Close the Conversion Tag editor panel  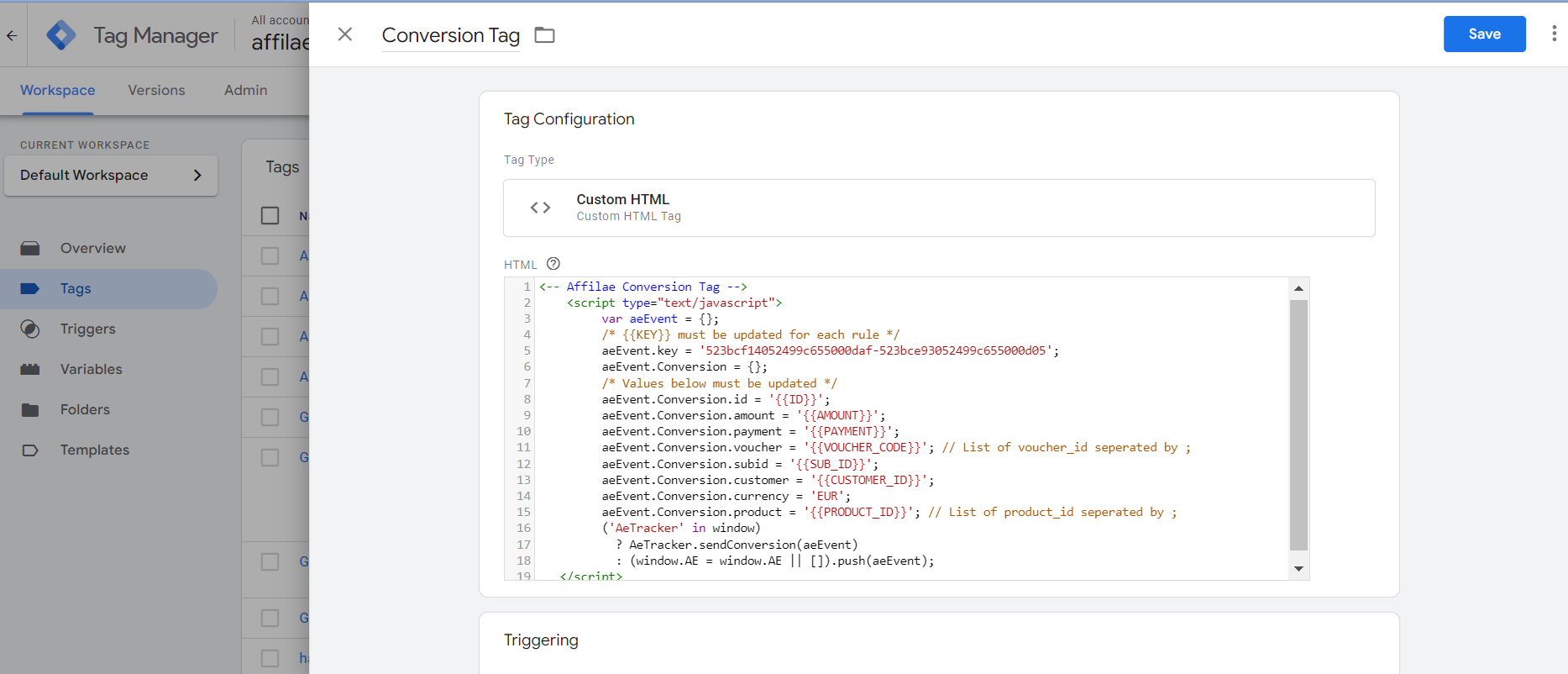coord(344,34)
